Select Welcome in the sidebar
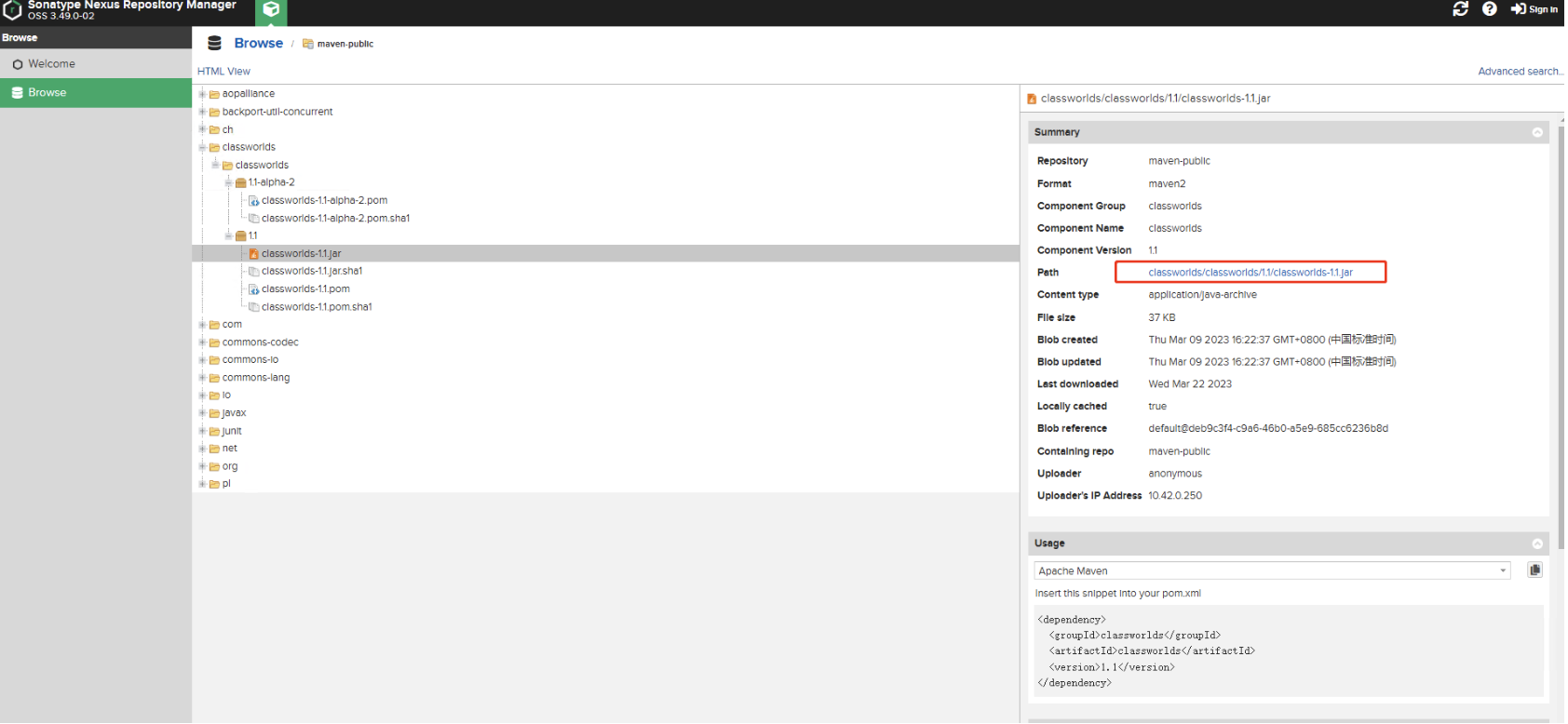The image size is (1568, 724). pos(96,64)
